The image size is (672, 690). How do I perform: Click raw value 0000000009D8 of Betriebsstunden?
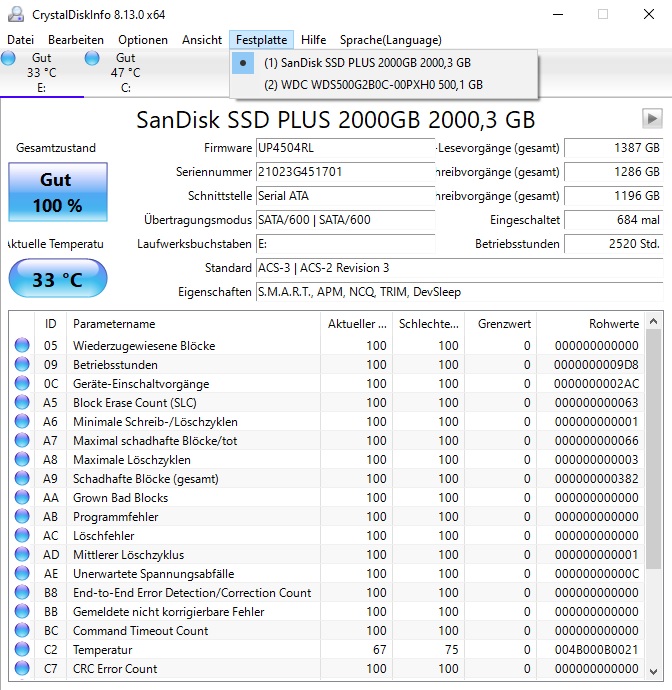click(x=596, y=364)
